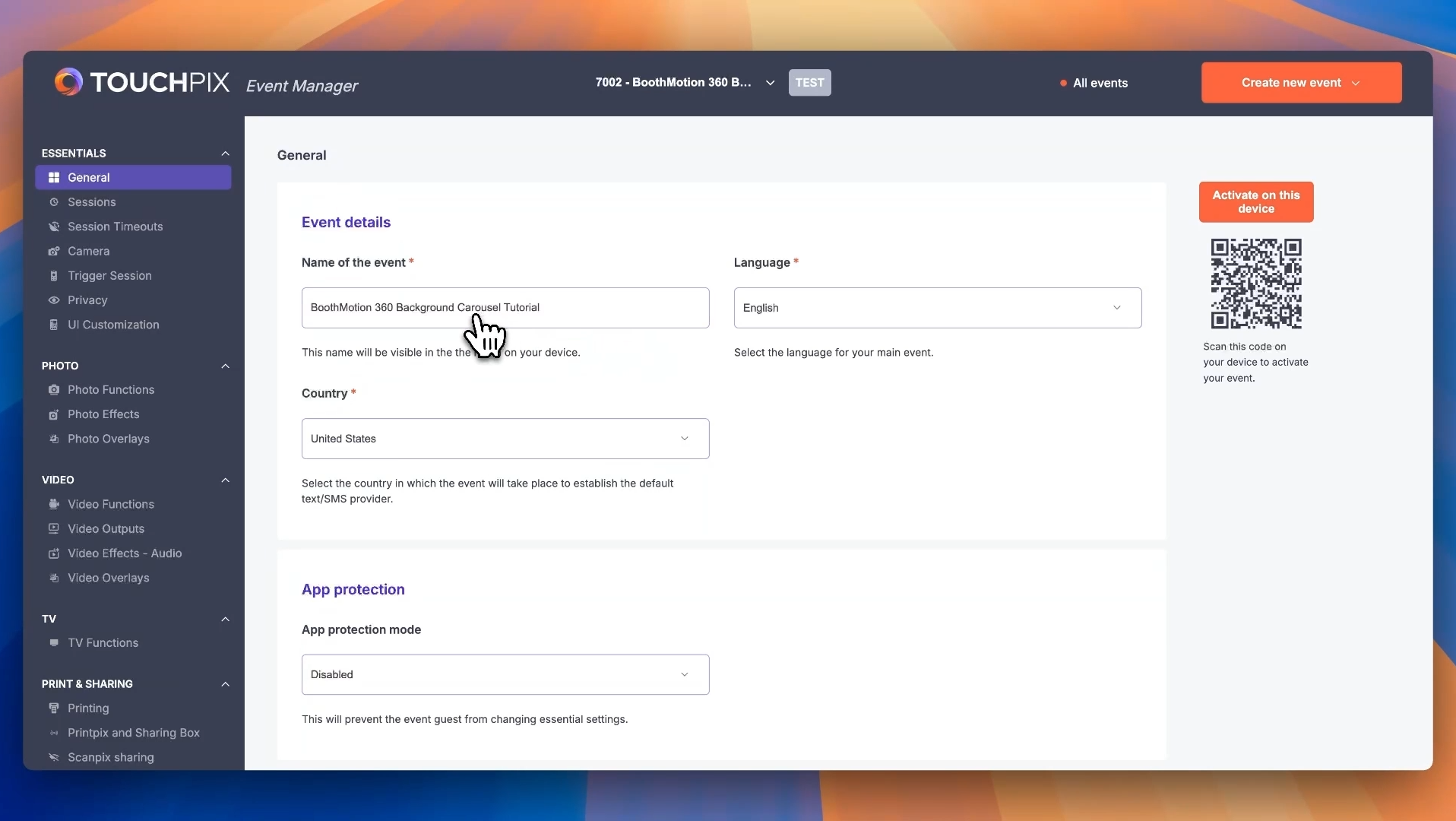The width and height of the screenshot is (1456, 821).
Task: Click the Video Outputs icon
Action: 54,529
